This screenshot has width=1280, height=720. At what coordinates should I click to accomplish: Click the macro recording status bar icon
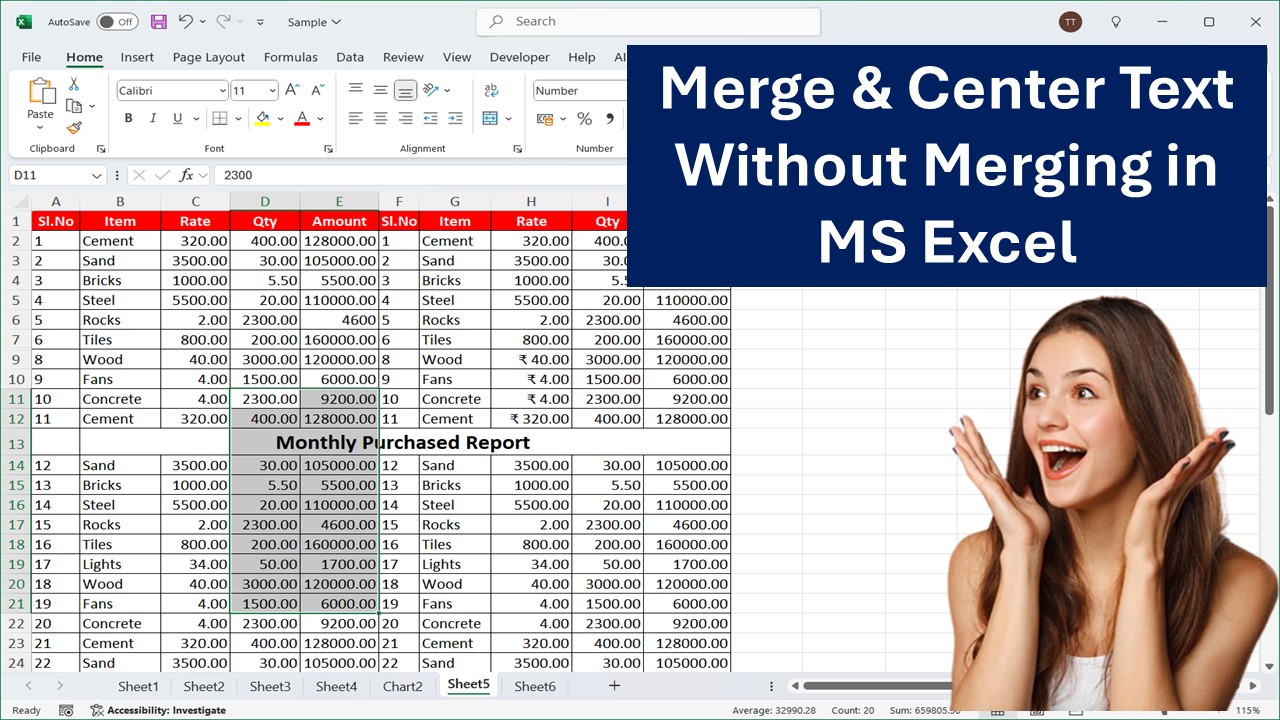tap(66, 710)
